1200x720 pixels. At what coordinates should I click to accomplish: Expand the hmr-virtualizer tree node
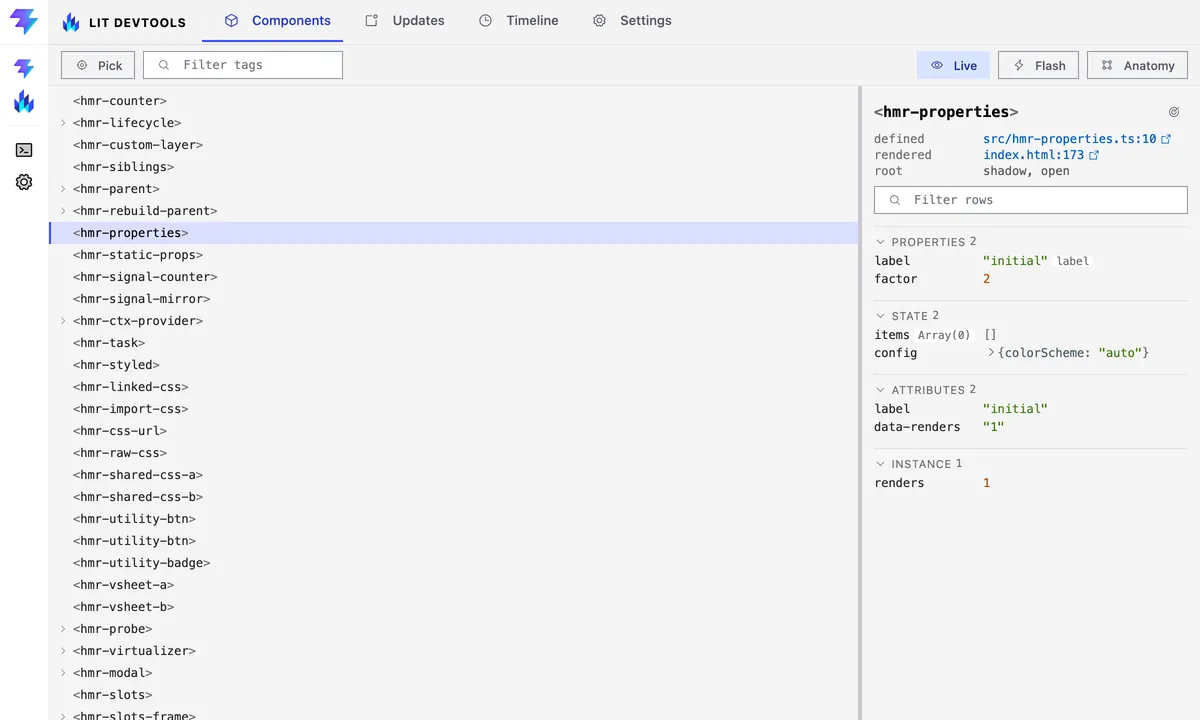tap(63, 651)
